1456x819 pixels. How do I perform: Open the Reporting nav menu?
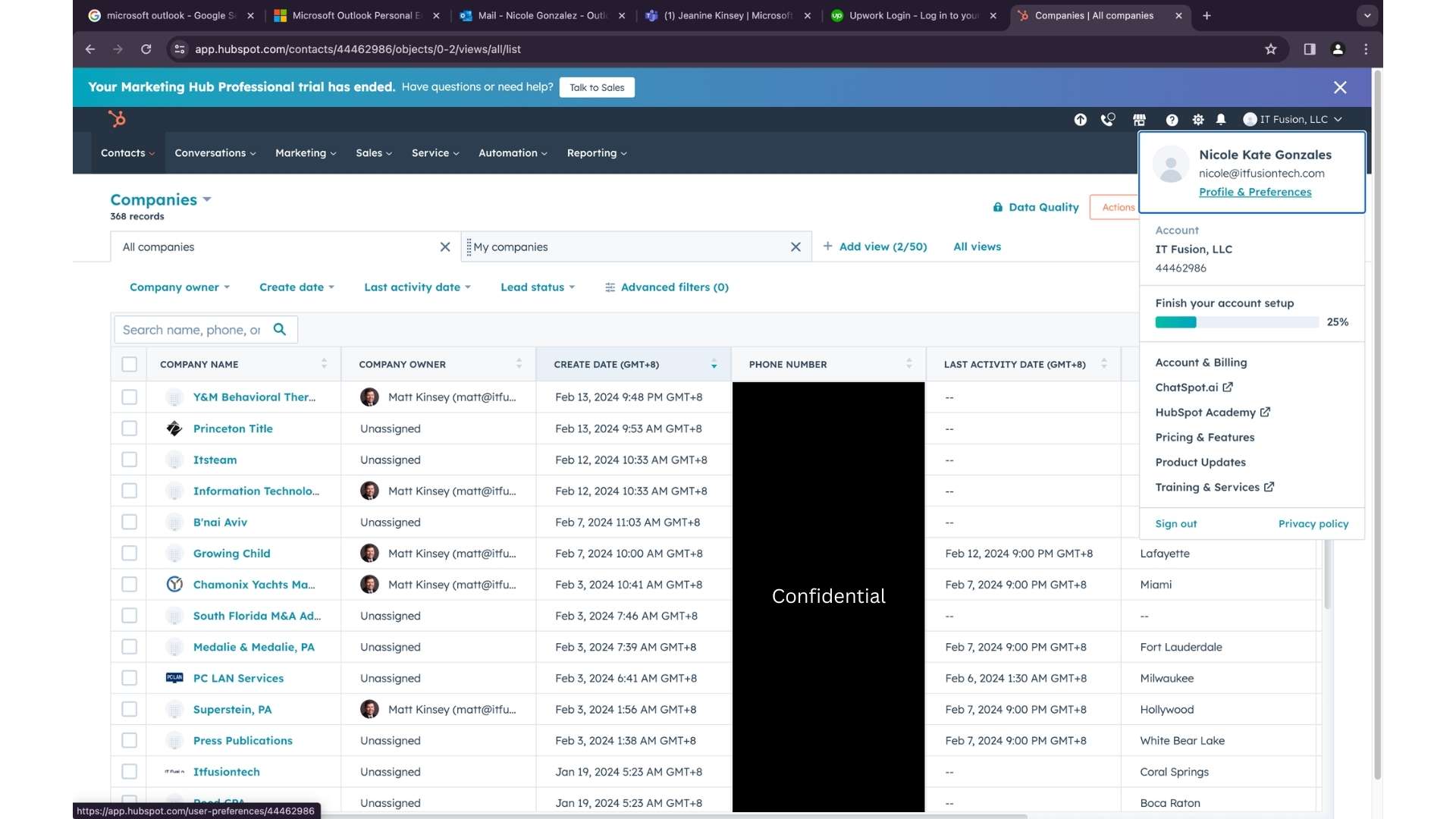597,153
